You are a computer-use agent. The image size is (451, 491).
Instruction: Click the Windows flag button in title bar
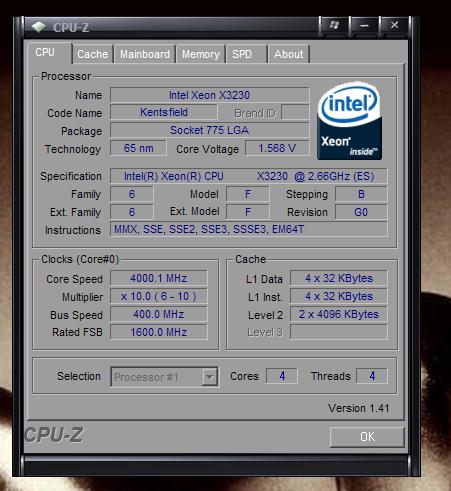[334, 25]
